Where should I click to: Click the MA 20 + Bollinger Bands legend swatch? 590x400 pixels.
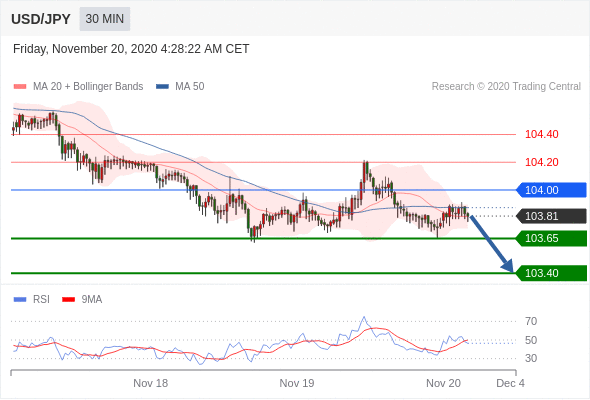[20, 87]
